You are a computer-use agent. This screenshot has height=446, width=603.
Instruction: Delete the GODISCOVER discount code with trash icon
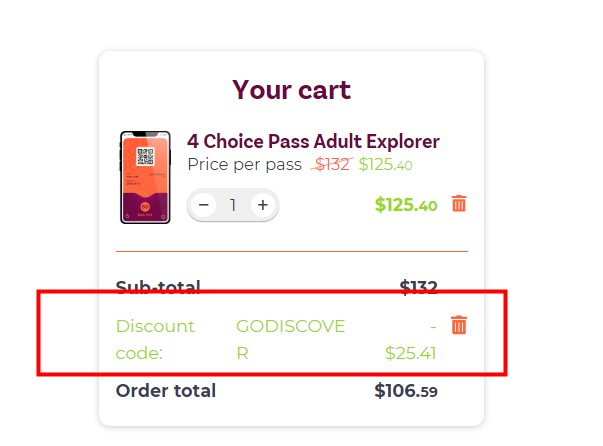[x=459, y=325]
